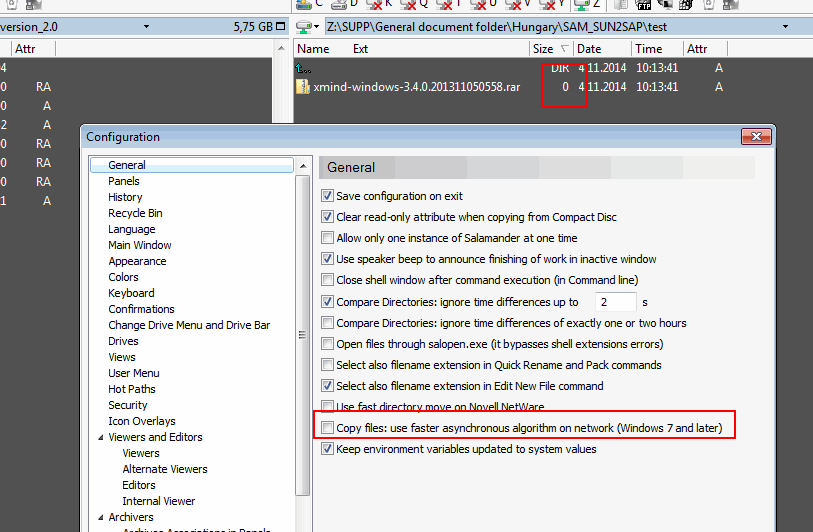This screenshot has width=813, height=532.
Task: Click the disk free space square icon
Action: tap(281, 26)
